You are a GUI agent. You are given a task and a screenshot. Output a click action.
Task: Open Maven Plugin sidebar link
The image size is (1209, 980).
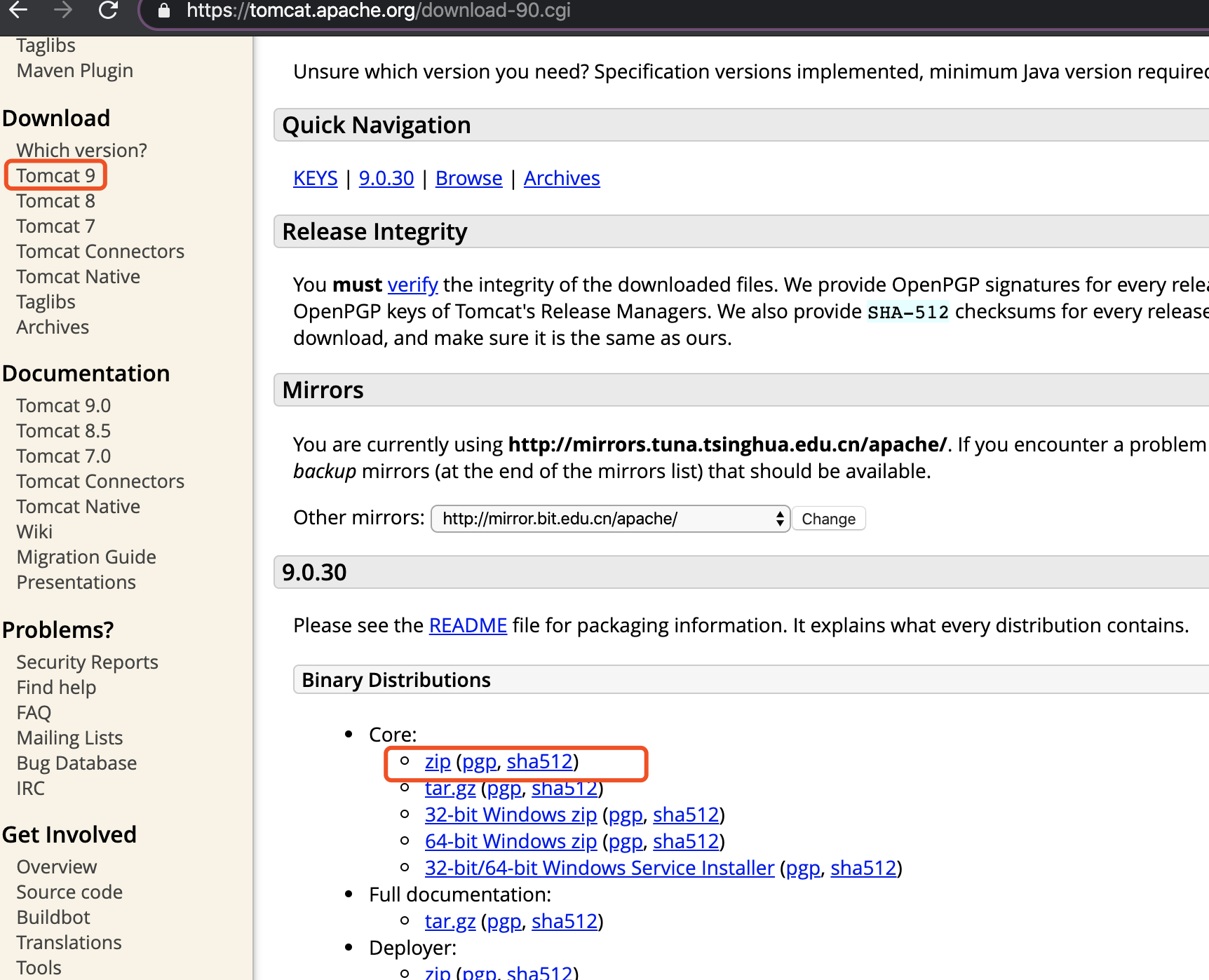click(x=74, y=70)
